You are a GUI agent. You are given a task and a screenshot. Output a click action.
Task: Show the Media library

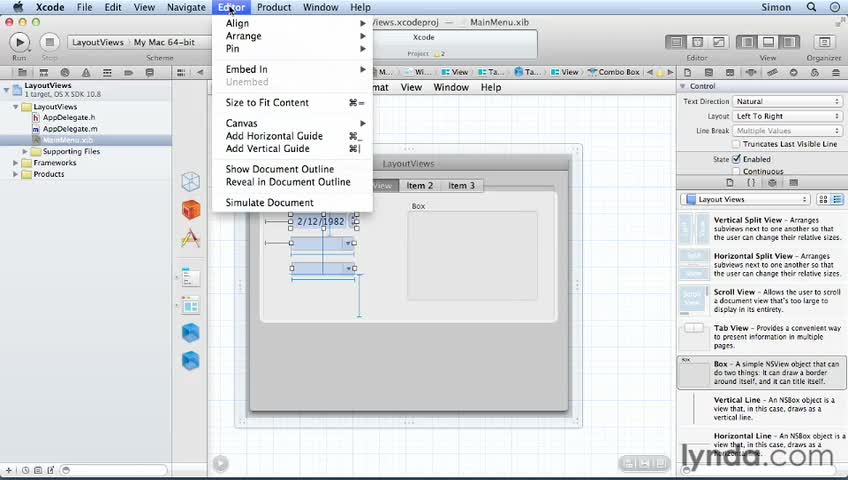(793, 183)
